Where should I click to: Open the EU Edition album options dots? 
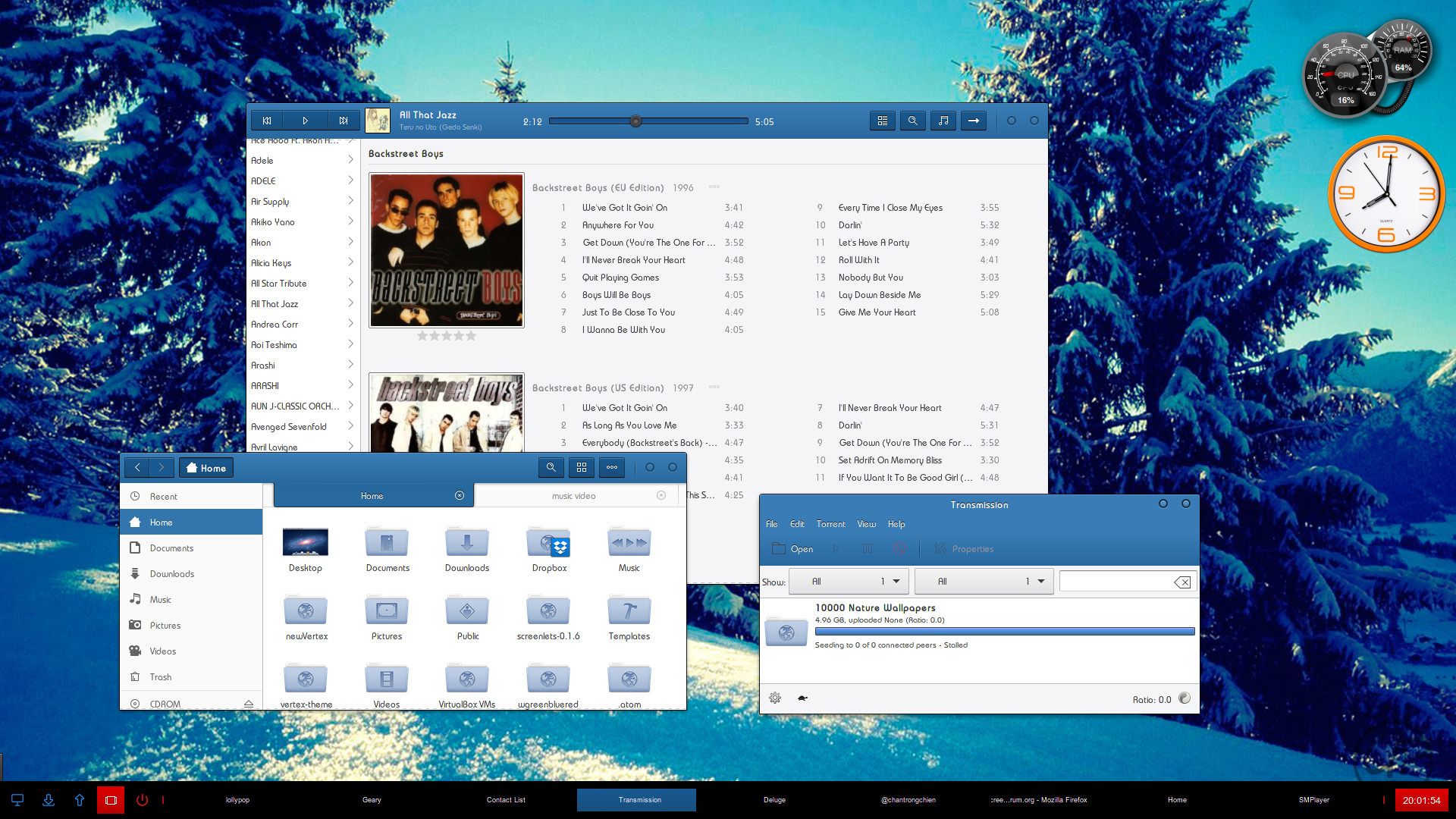[x=714, y=187]
